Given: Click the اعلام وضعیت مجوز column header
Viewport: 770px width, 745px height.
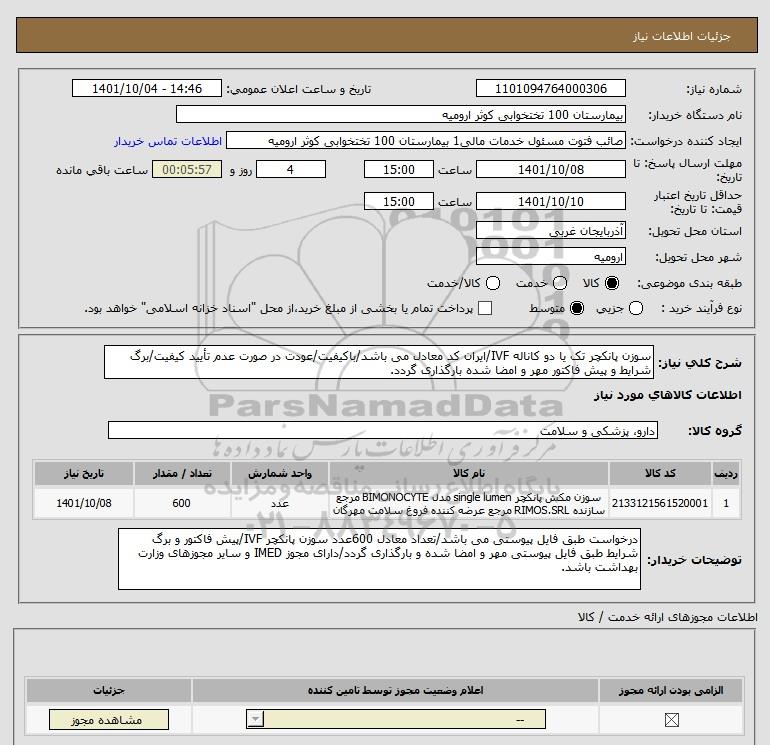Looking at the screenshot, I should (395, 690).
